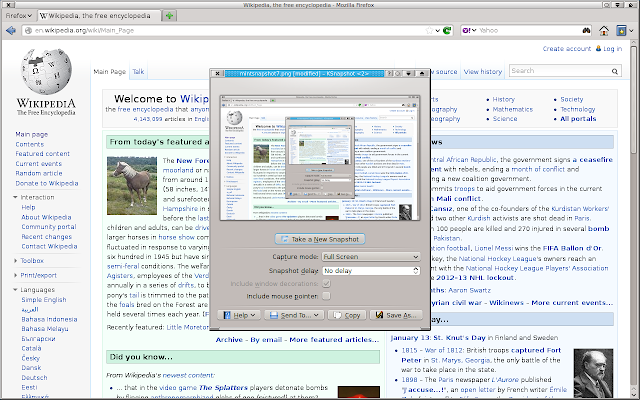Open the URL history dropdown arrow
Screen dimensions: 640x400
click(x=438, y=31)
